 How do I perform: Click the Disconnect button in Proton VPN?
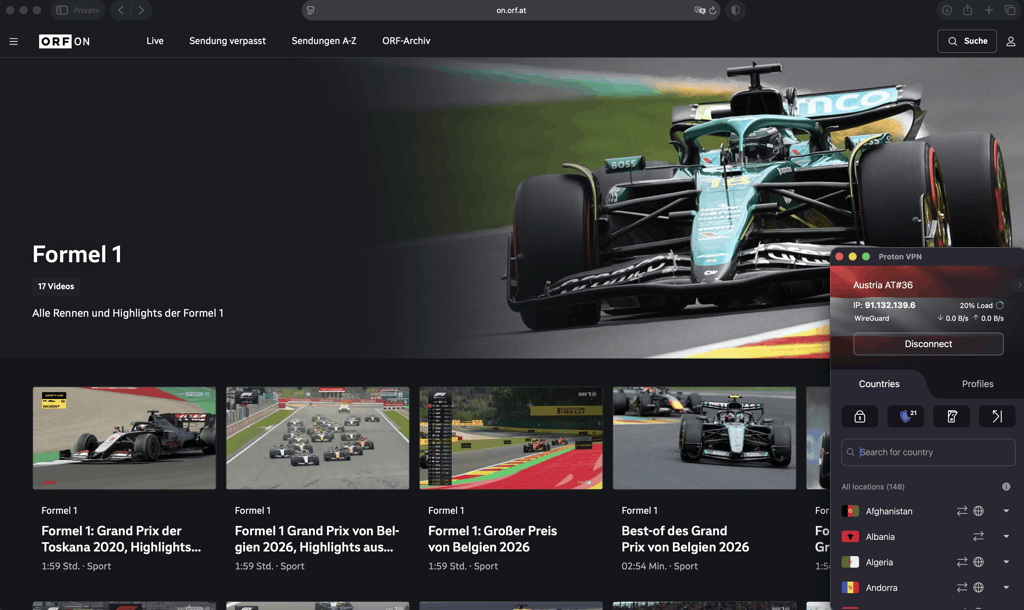(928, 344)
